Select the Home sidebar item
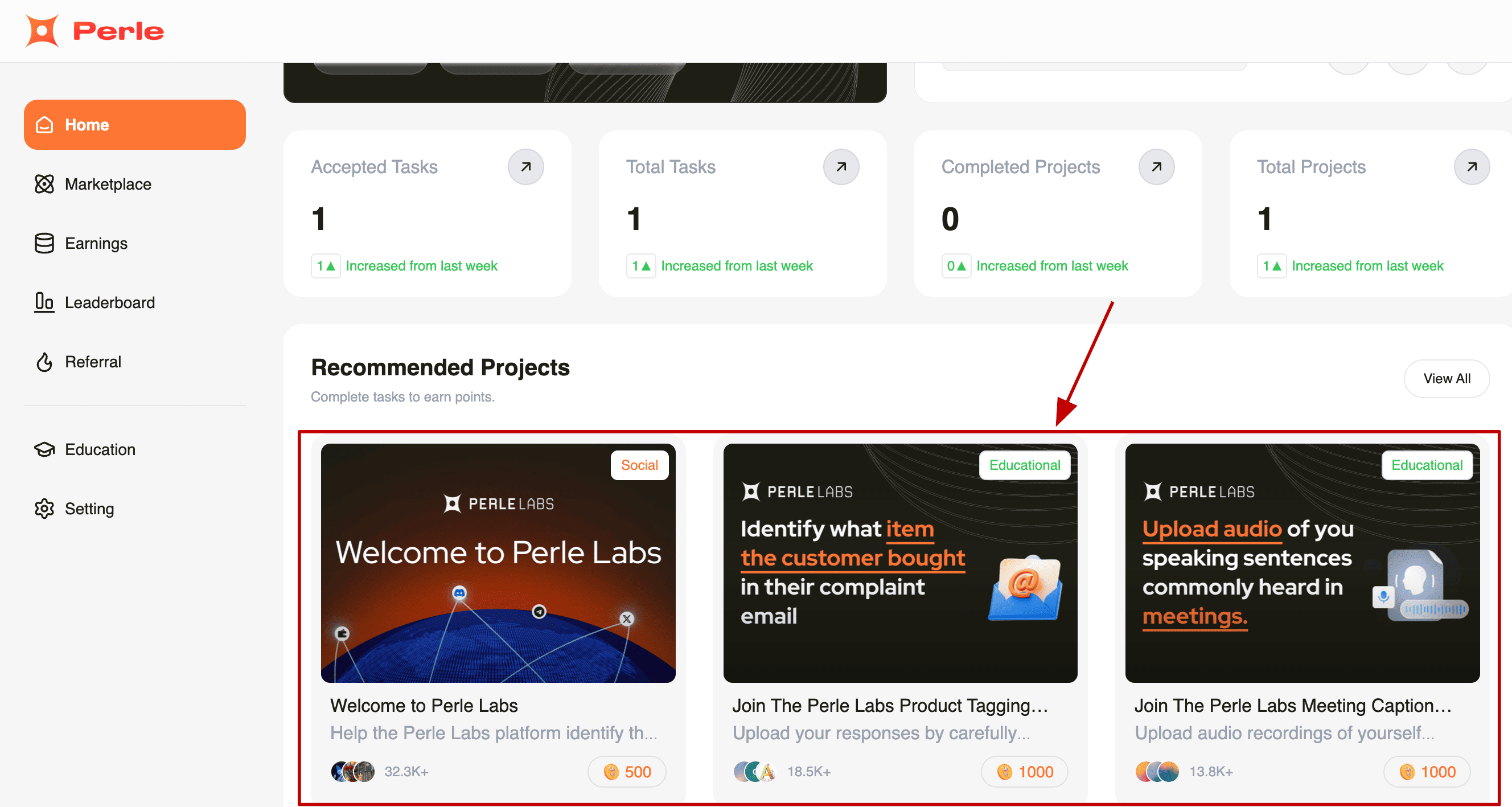The image size is (1512, 807). pyautogui.click(x=134, y=125)
